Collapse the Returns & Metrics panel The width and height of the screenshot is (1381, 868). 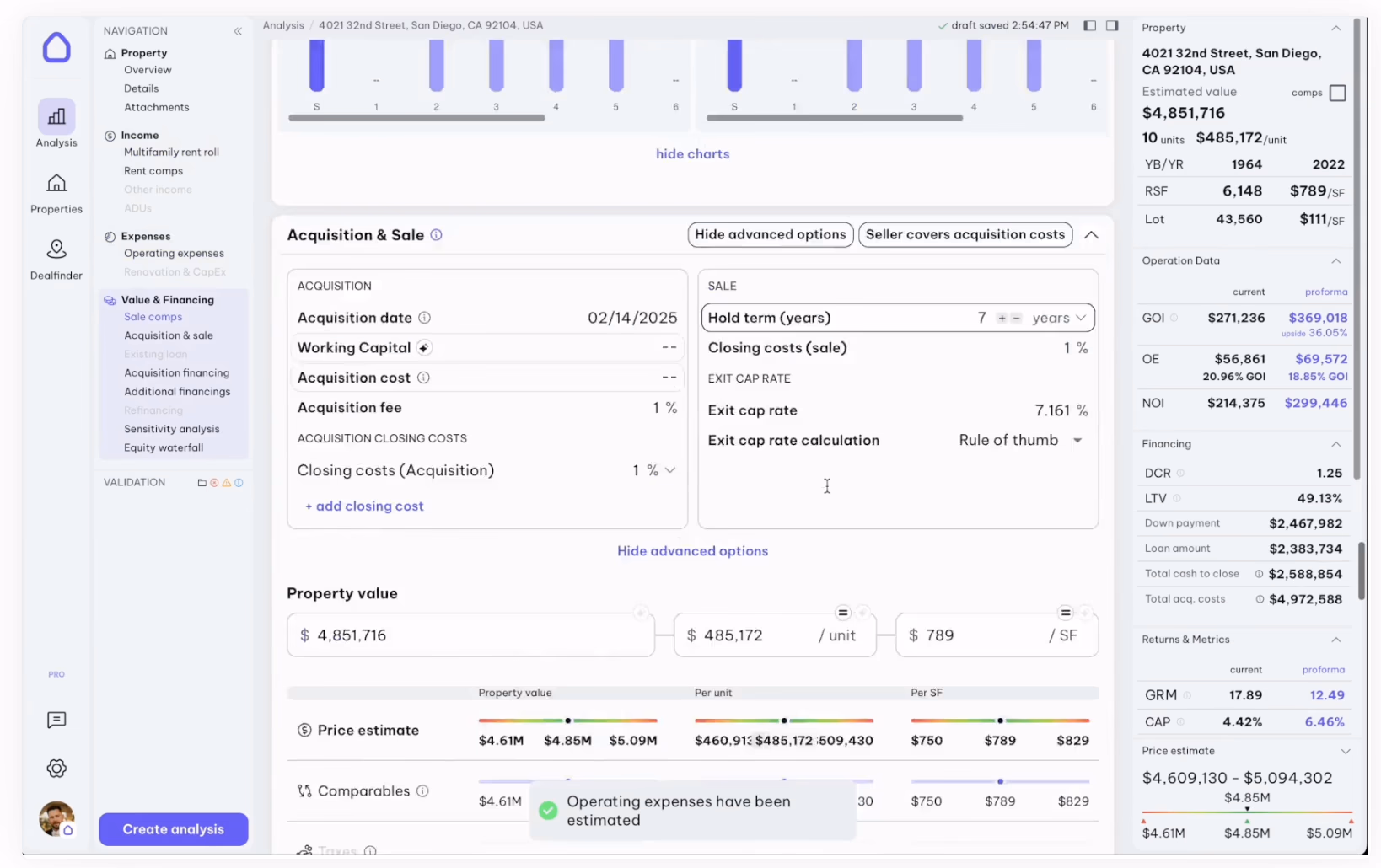pos(1335,640)
